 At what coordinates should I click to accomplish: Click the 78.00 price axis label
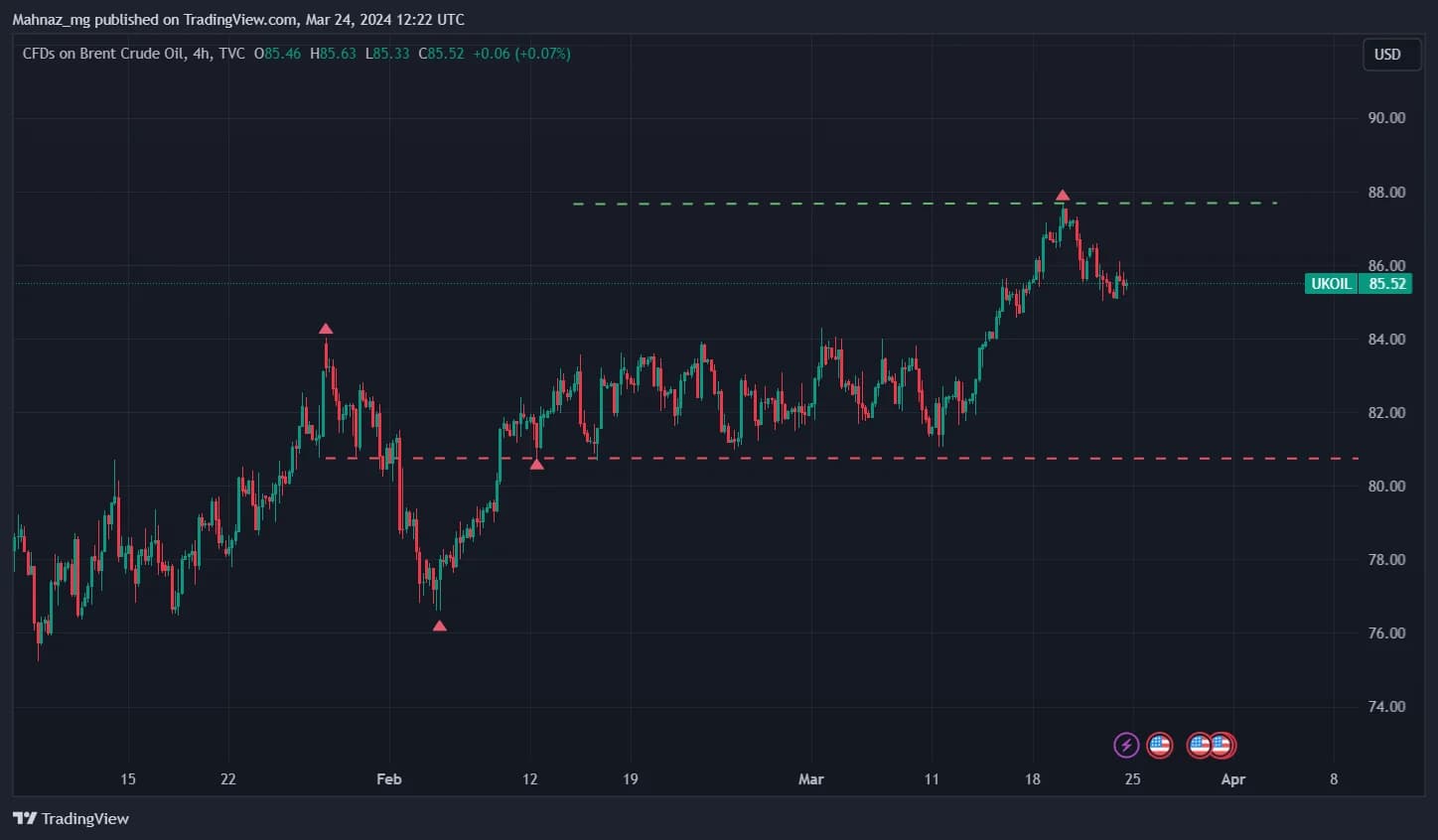click(1386, 559)
